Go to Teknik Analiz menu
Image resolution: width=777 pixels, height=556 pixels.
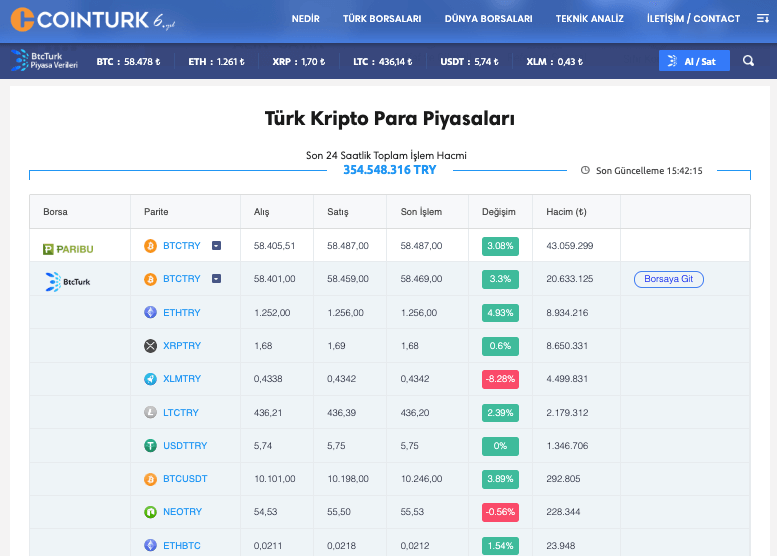[589, 19]
